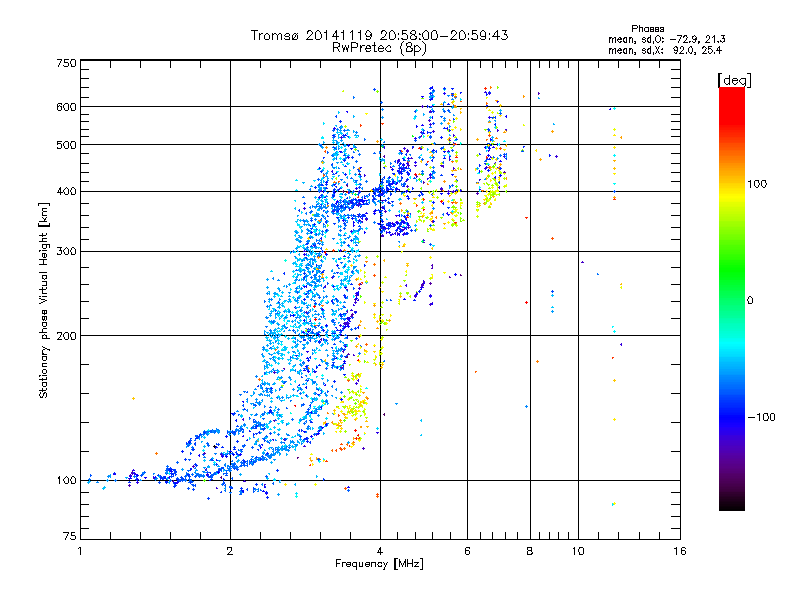This screenshot has width=800, height=600.
Task: Click the x-axis tick label '2'
Action: pos(230,551)
